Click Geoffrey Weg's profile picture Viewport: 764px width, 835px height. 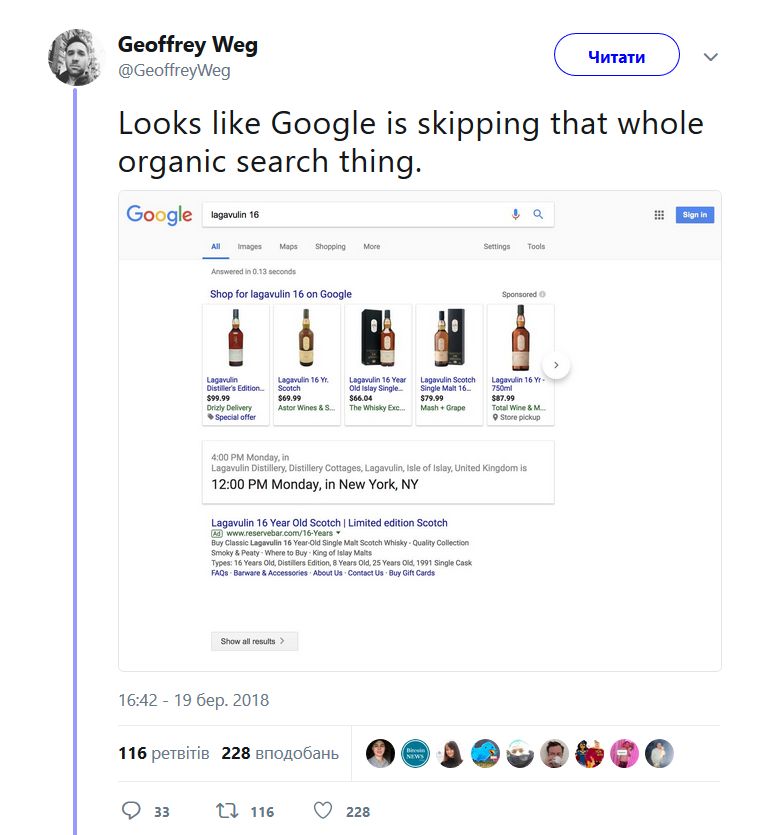pyautogui.click(x=76, y=57)
